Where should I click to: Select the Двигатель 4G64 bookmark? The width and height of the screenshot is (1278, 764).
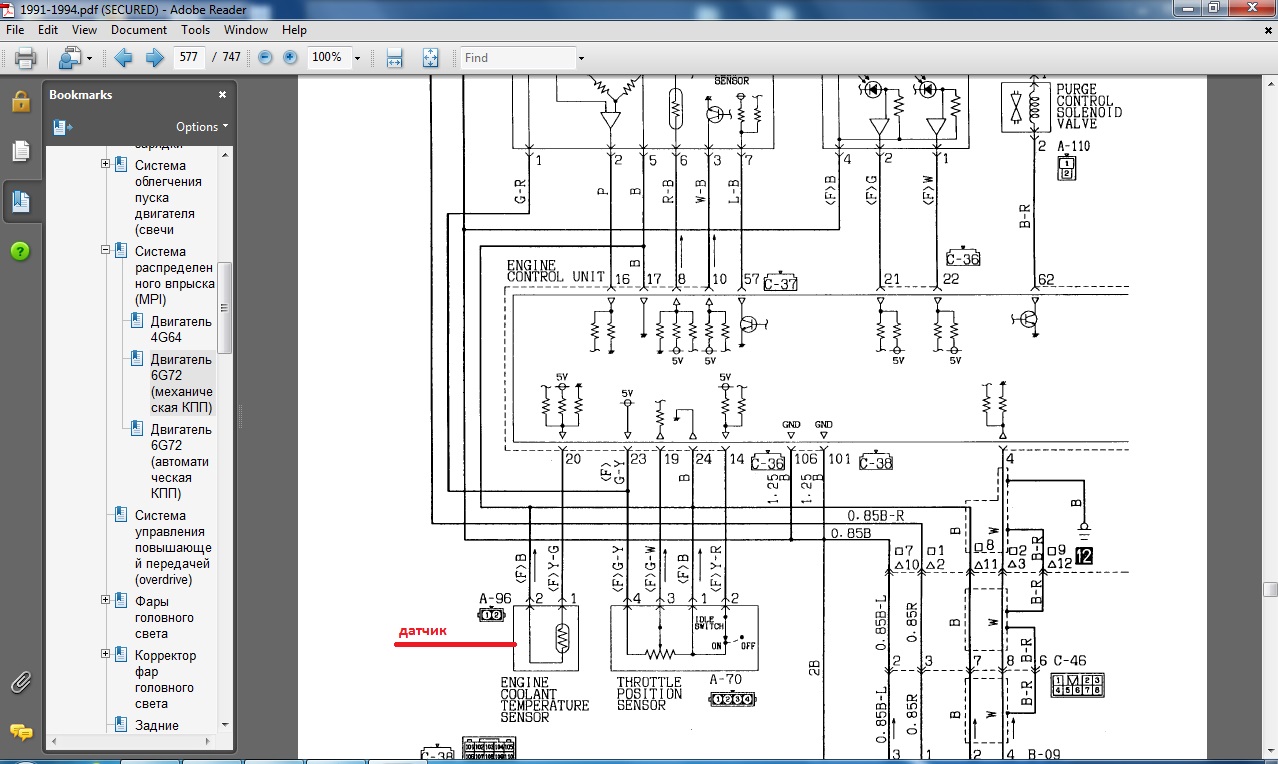click(x=181, y=329)
